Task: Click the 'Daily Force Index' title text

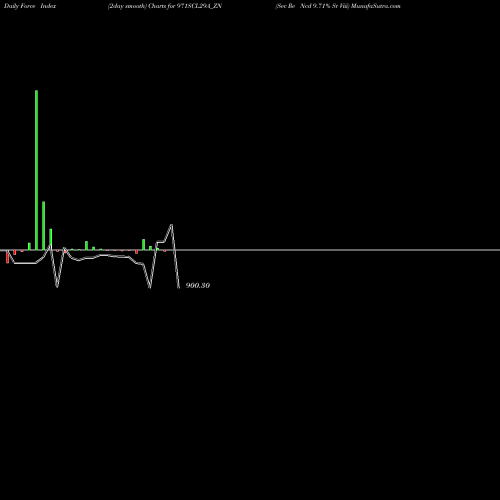Action: [x=30, y=6]
